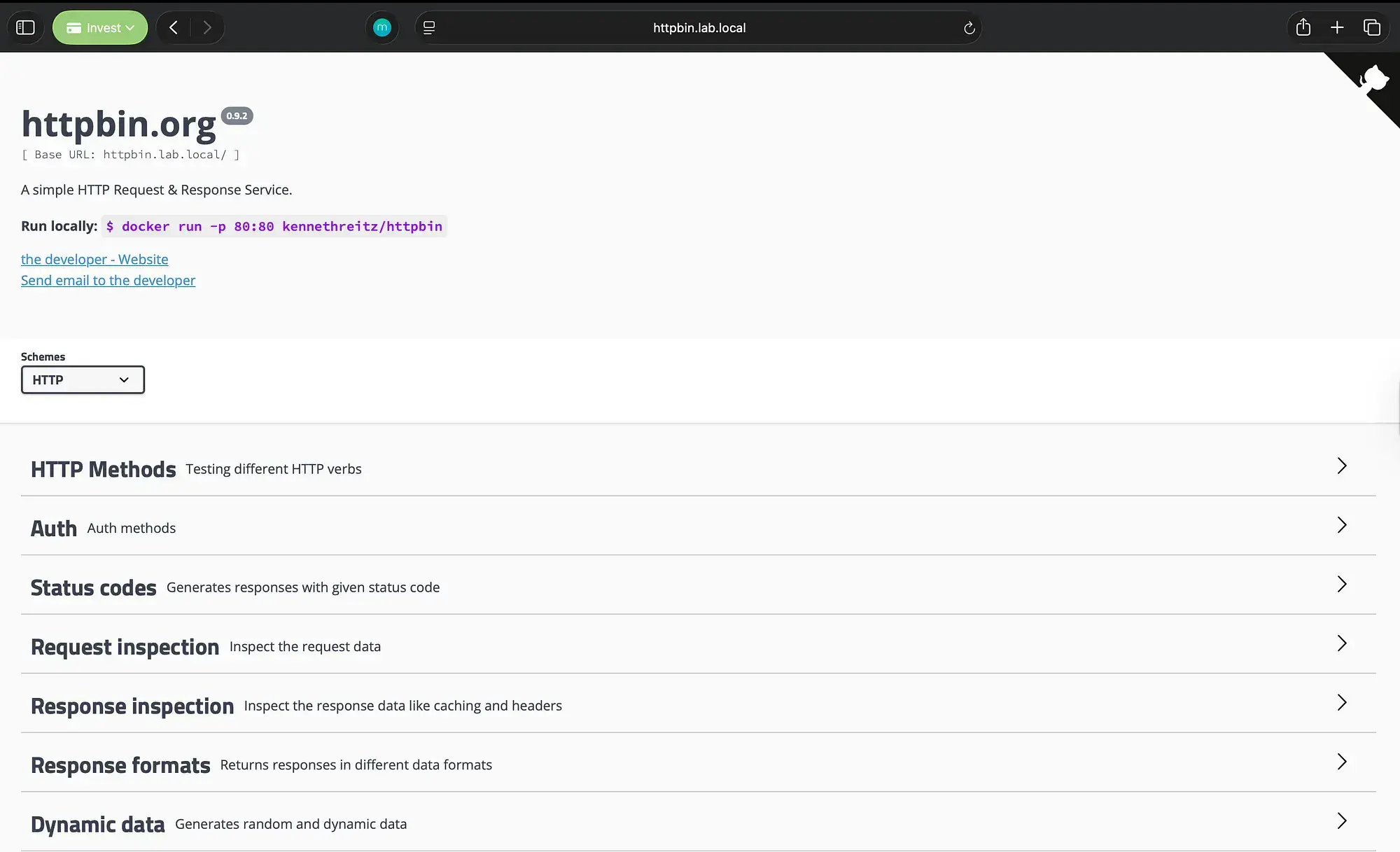Expand the Auth section chevron

pos(1341,525)
